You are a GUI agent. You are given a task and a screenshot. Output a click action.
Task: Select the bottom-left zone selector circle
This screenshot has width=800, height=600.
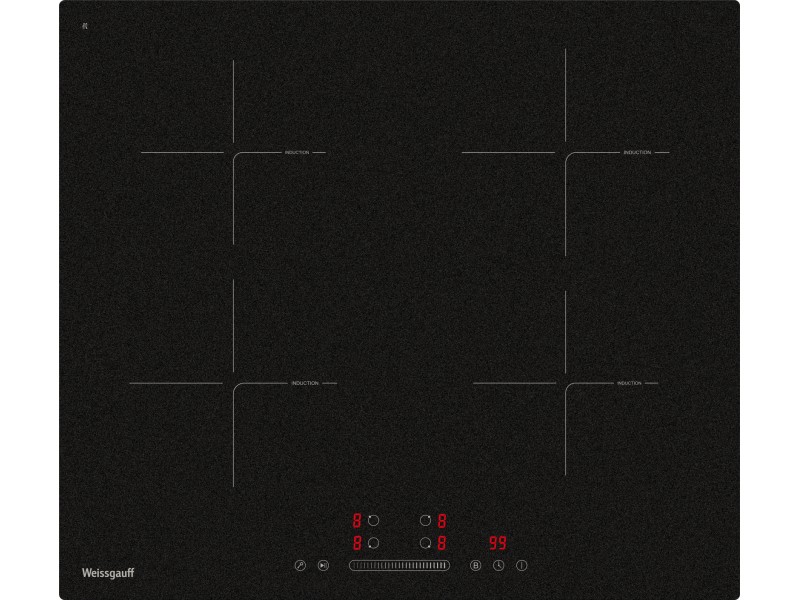click(373, 543)
